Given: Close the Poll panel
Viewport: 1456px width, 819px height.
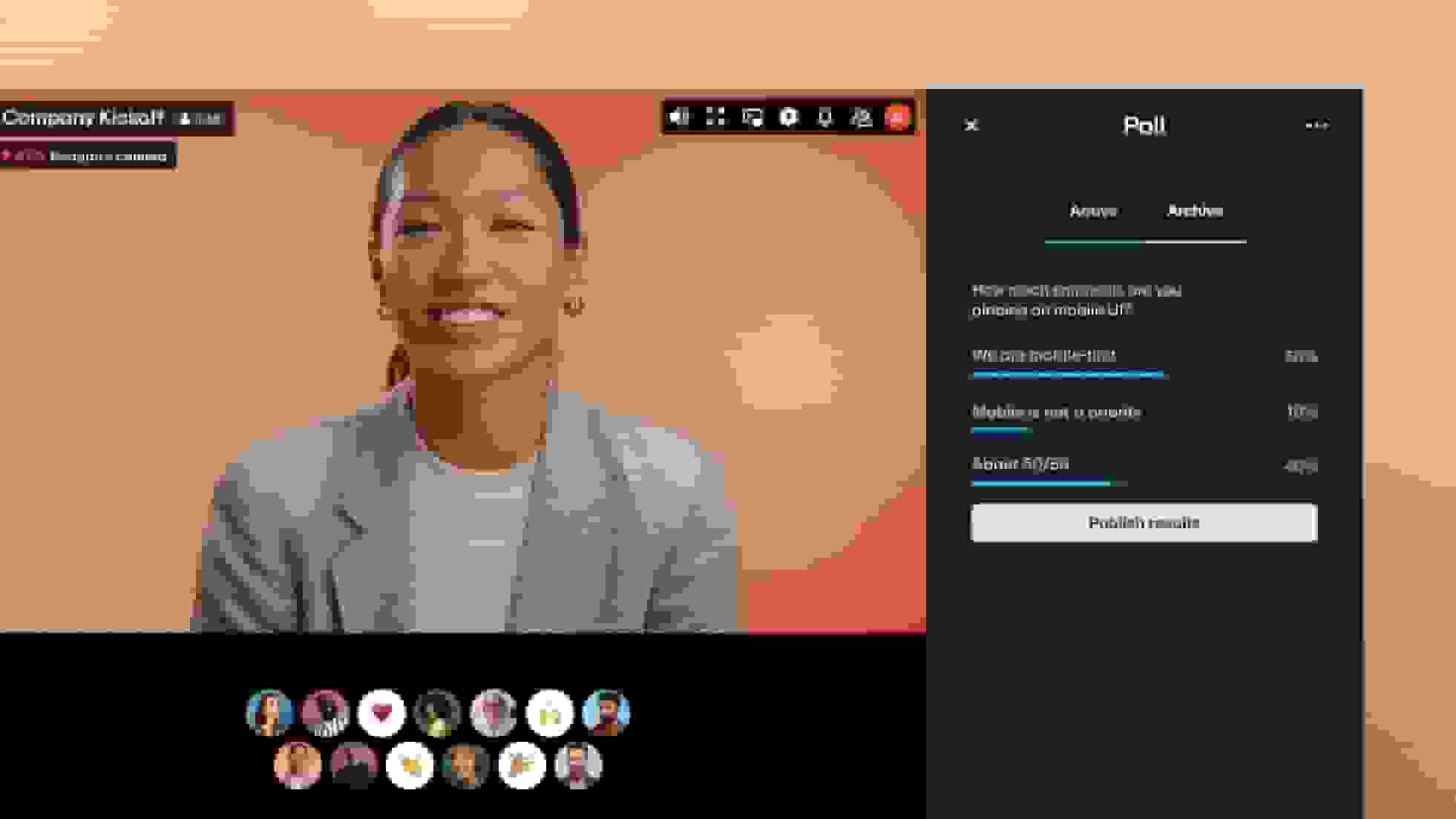Looking at the screenshot, I should pyautogui.click(x=971, y=125).
